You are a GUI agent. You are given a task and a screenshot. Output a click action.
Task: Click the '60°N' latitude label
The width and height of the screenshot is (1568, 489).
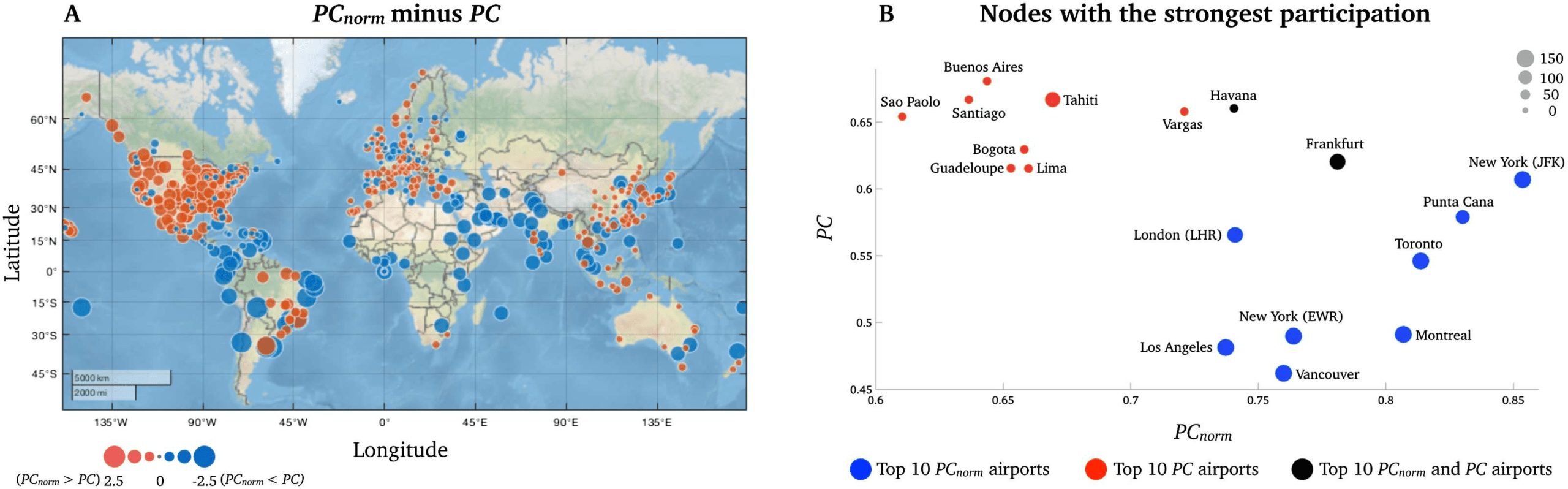coord(43,120)
